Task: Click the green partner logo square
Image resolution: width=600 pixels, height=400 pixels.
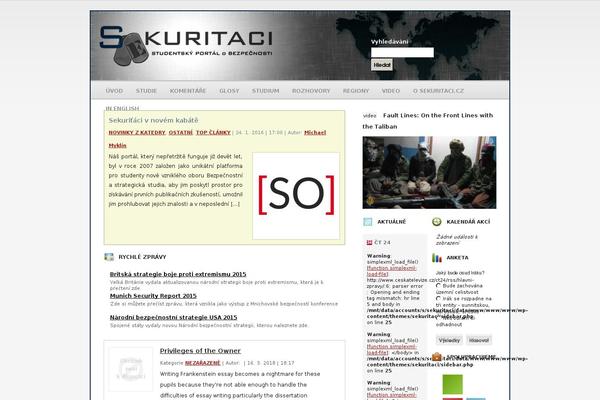Action: pyautogui.click(x=453, y=384)
